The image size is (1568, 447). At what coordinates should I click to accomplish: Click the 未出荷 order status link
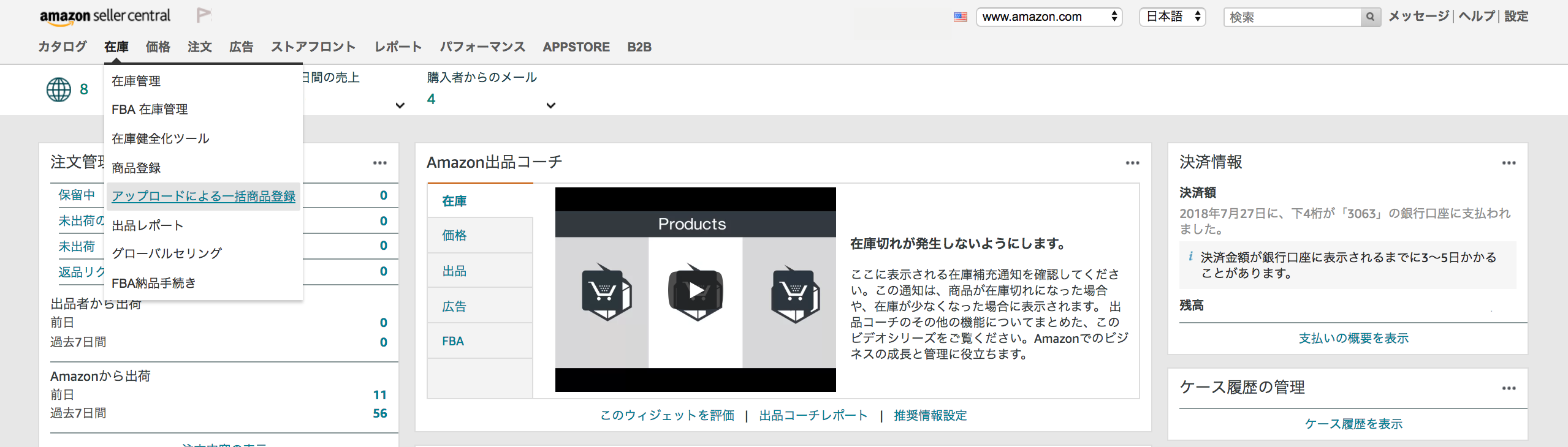point(77,246)
